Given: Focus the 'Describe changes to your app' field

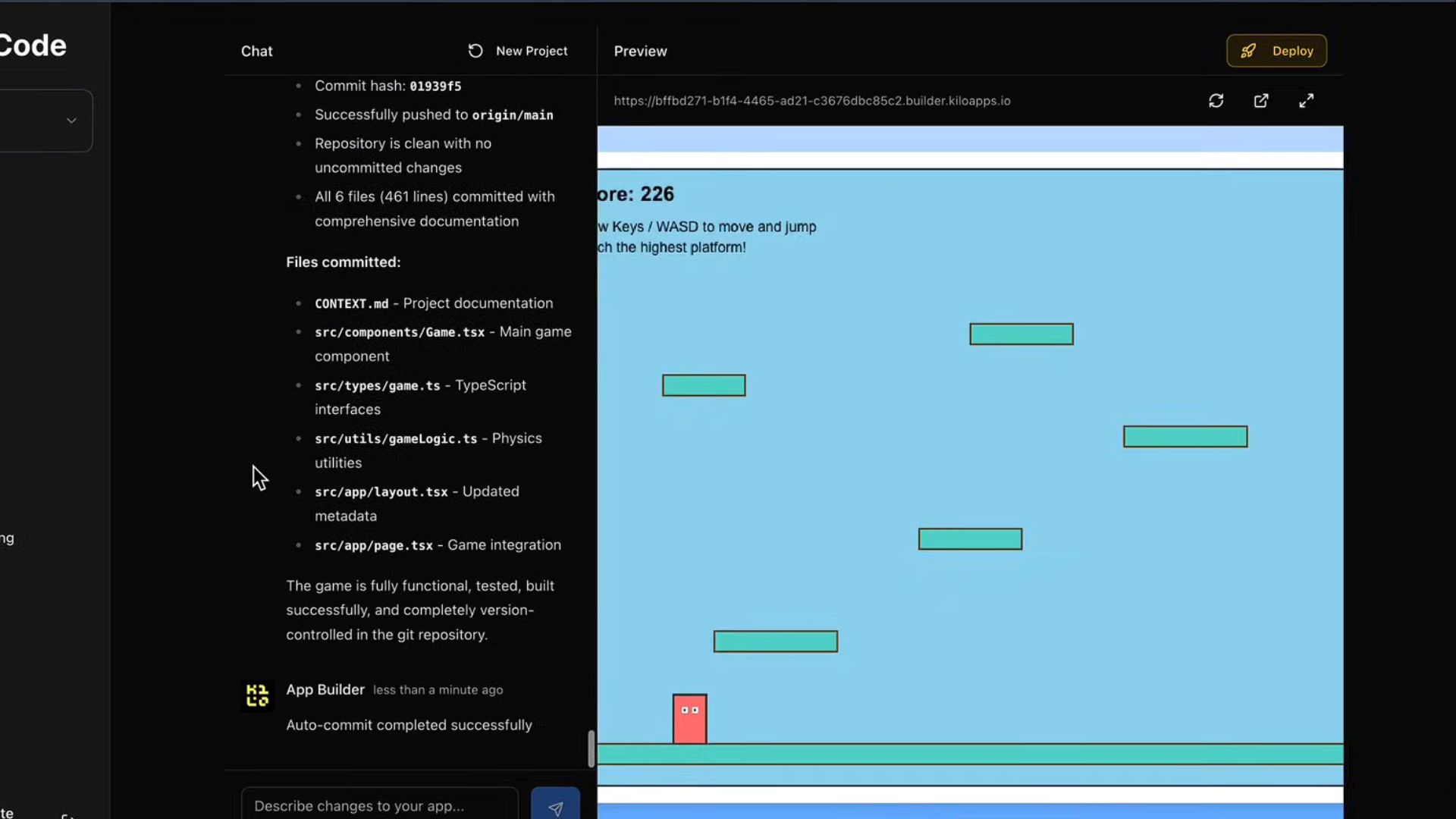Looking at the screenshot, I should click(x=379, y=805).
